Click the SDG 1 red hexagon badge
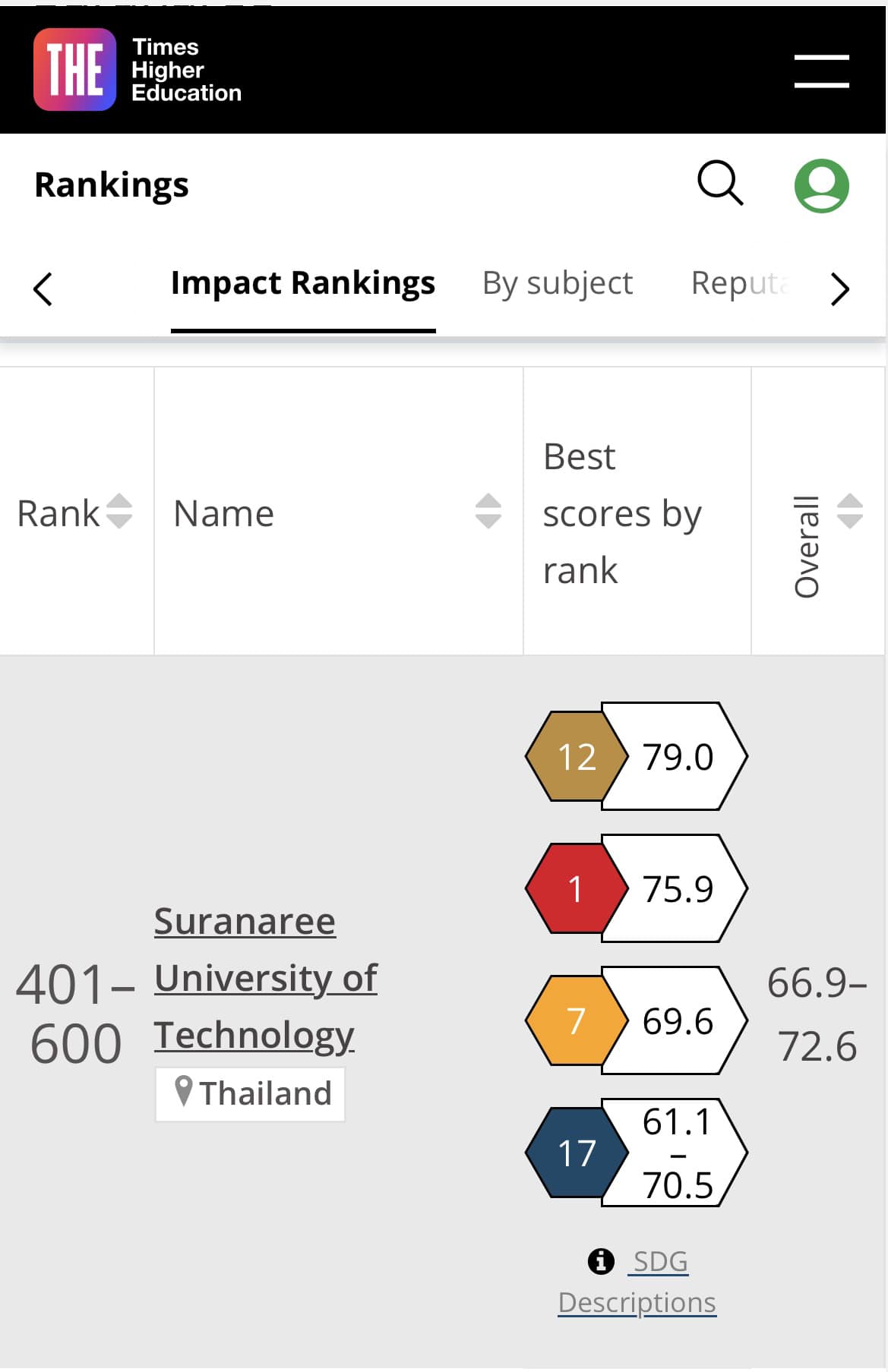The height and width of the screenshot is (1372, 888). pos(577,888)
